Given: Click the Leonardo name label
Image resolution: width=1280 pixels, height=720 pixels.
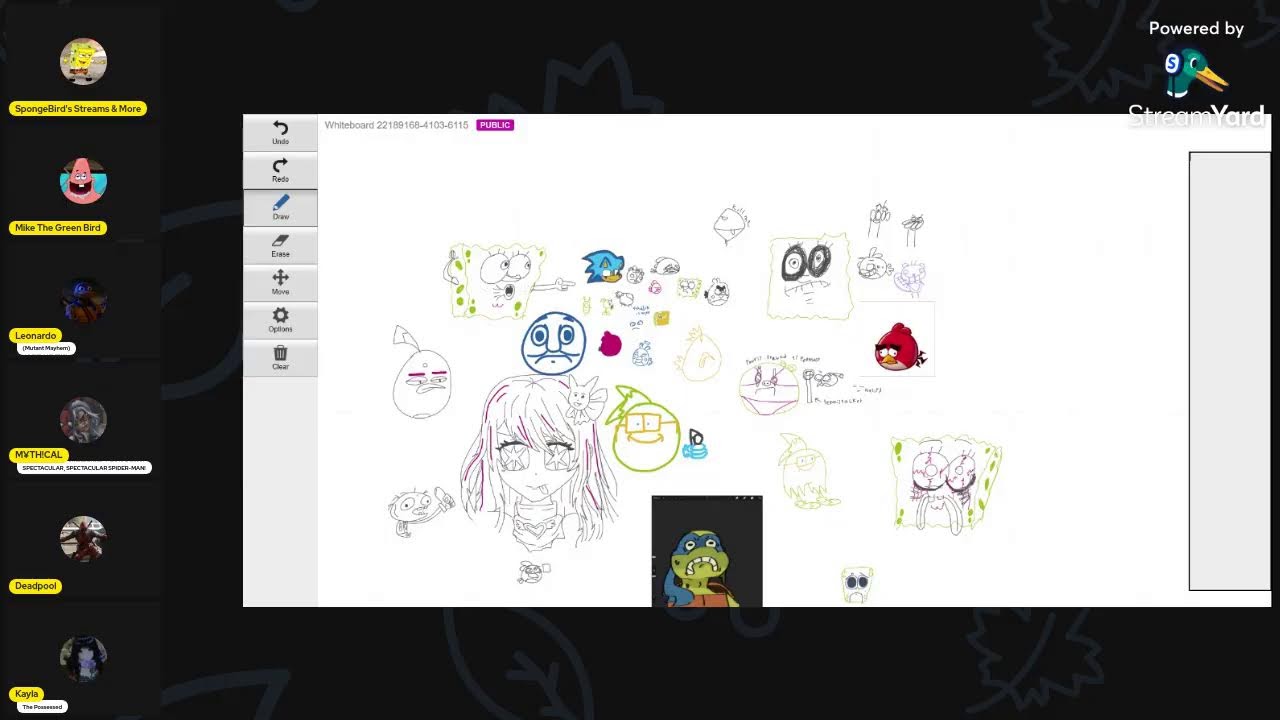Looking at the screenshot, I should tap(35, 335).
